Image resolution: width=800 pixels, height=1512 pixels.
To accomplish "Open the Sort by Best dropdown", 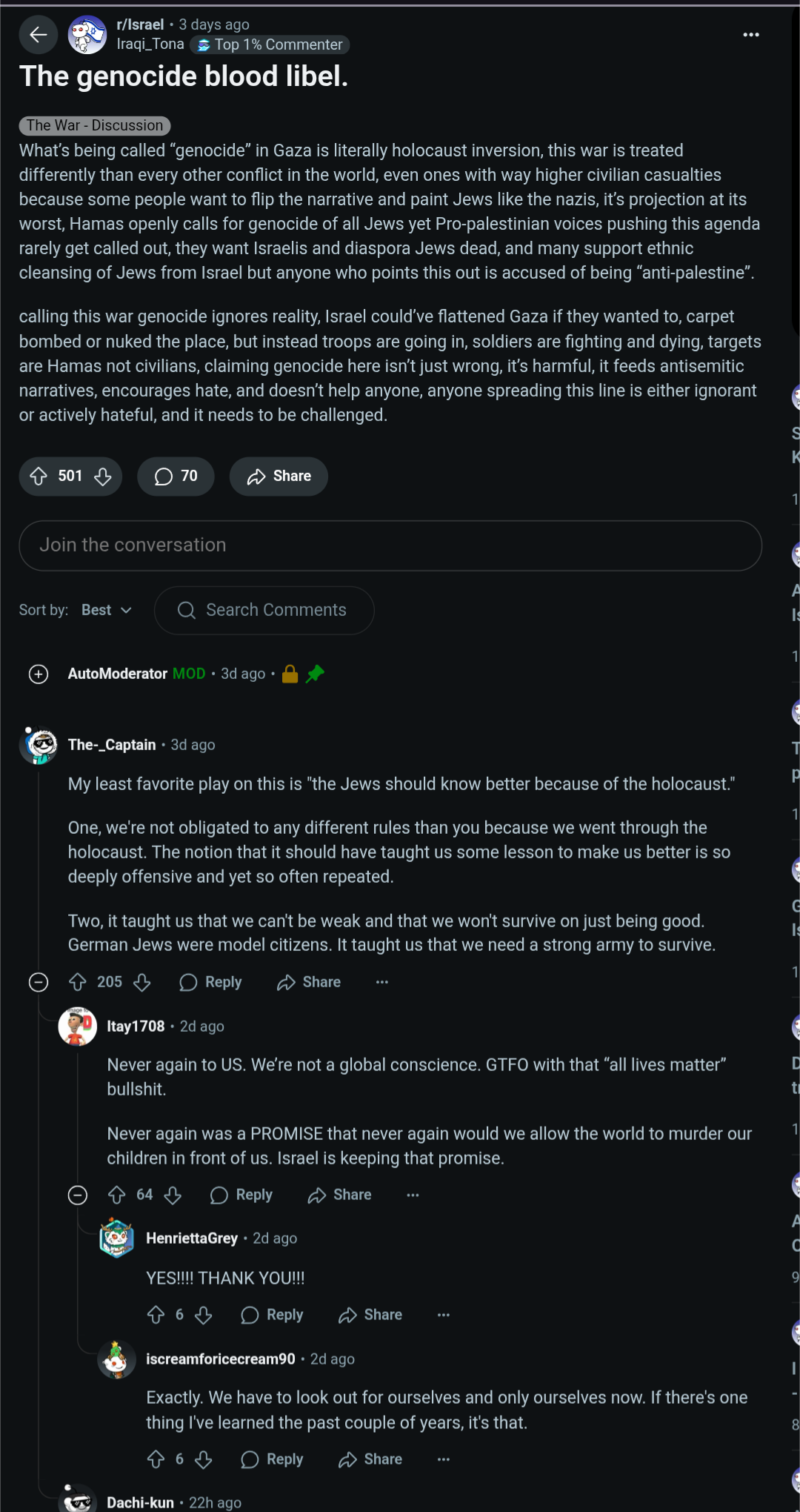I will (107, 610).
